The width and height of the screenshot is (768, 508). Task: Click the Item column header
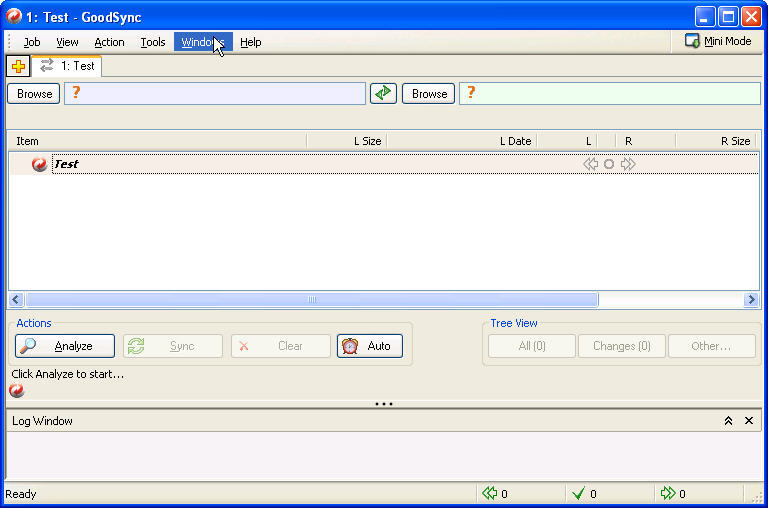point(158,141)
